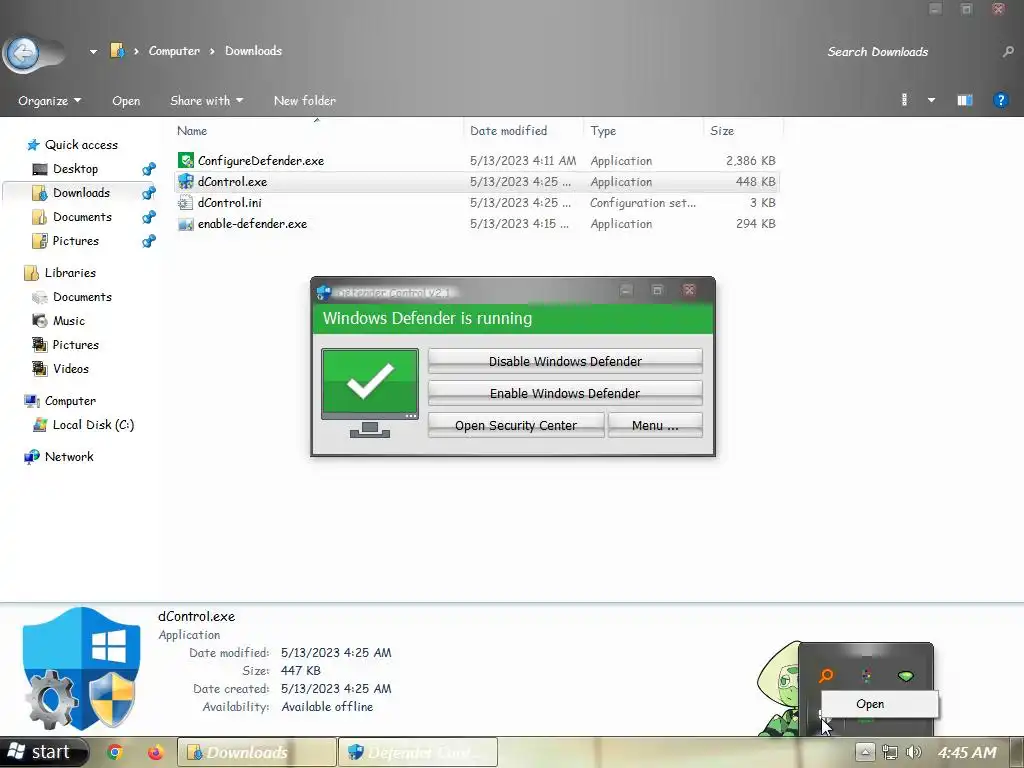Viewport: 1024px width, 768px height.
Task: Unpin Desktop using its pin icon
Action: tap(149, 169)
